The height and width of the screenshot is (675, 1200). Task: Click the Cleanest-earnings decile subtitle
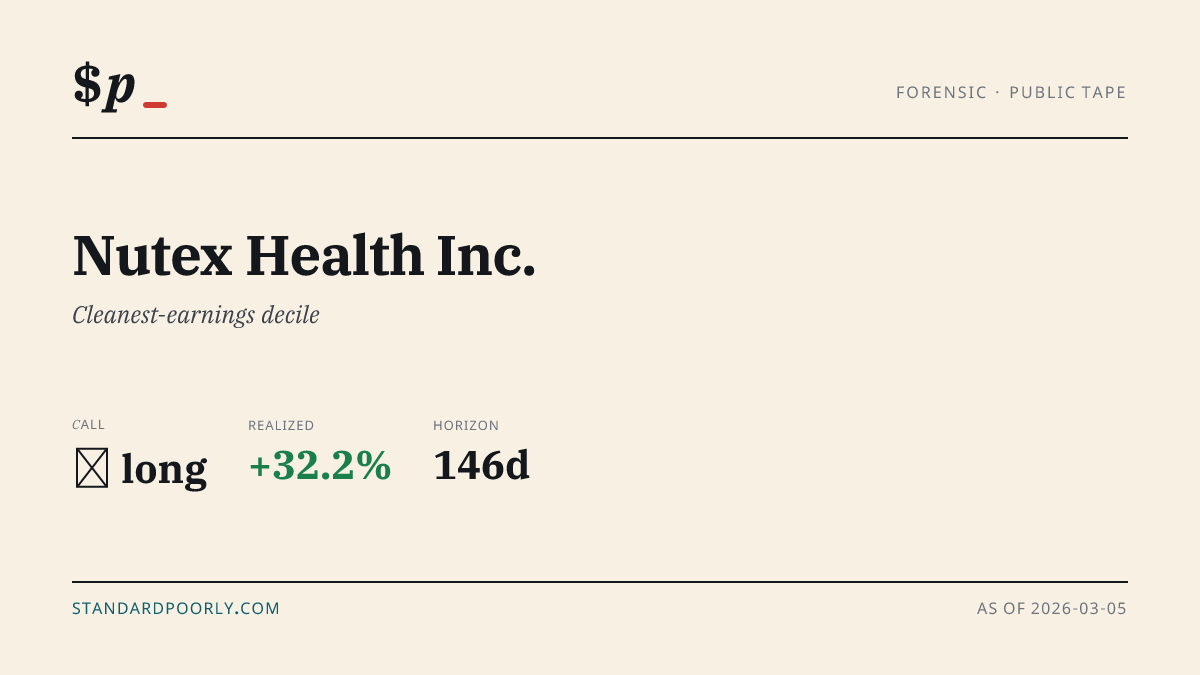(x=196, y=315)
